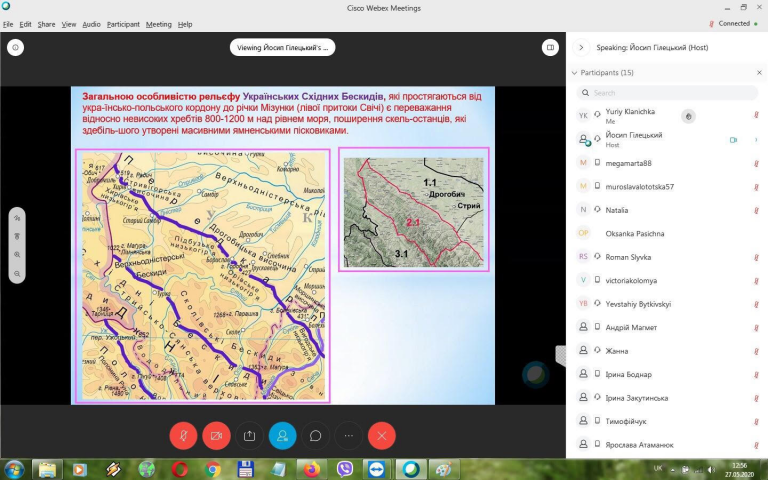Collapse the Participants (15) section
Image resolution: width=768 pixels, height=480 pixels.
[574, 72]
